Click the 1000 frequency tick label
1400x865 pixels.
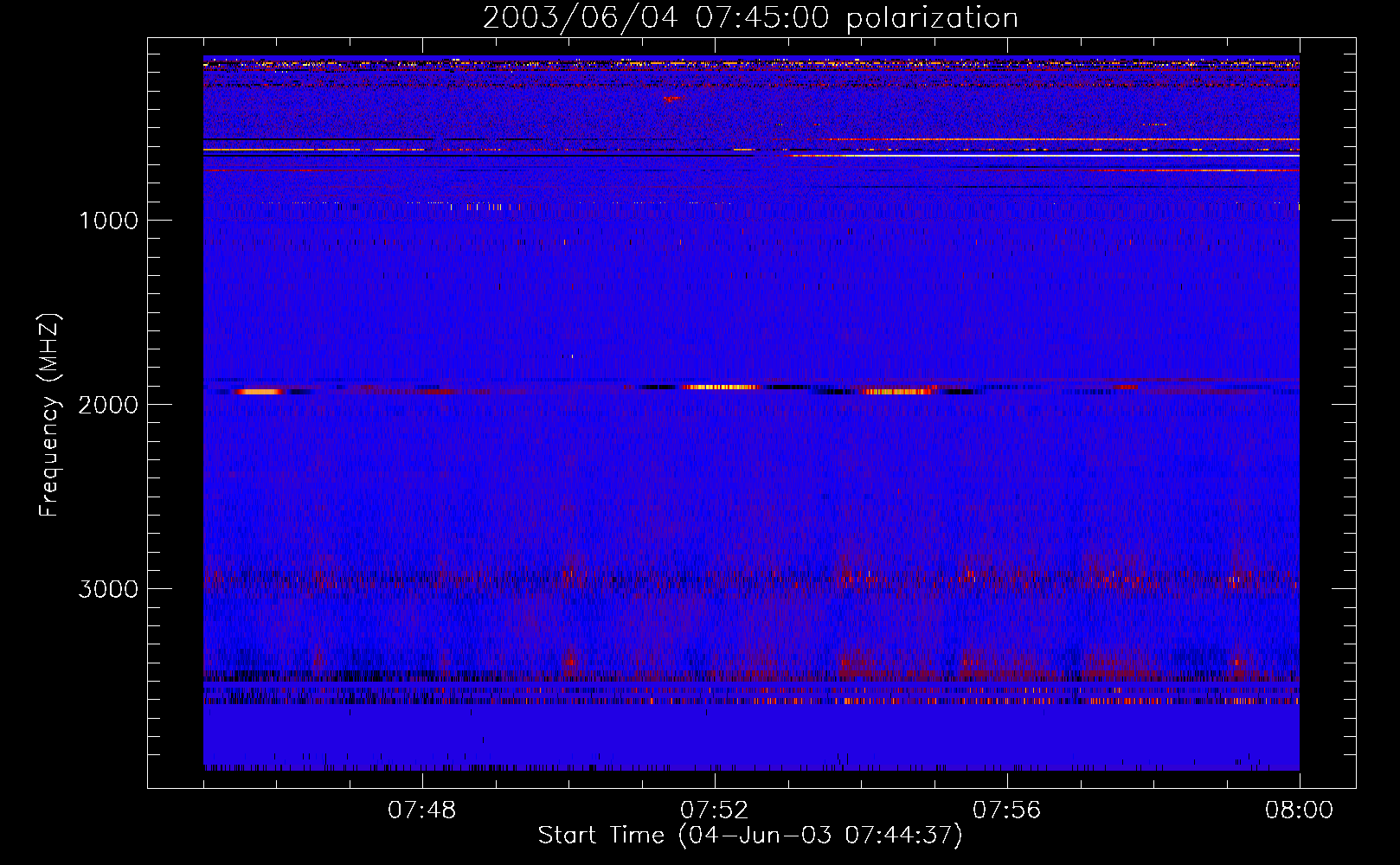click(x=108, y=221)
